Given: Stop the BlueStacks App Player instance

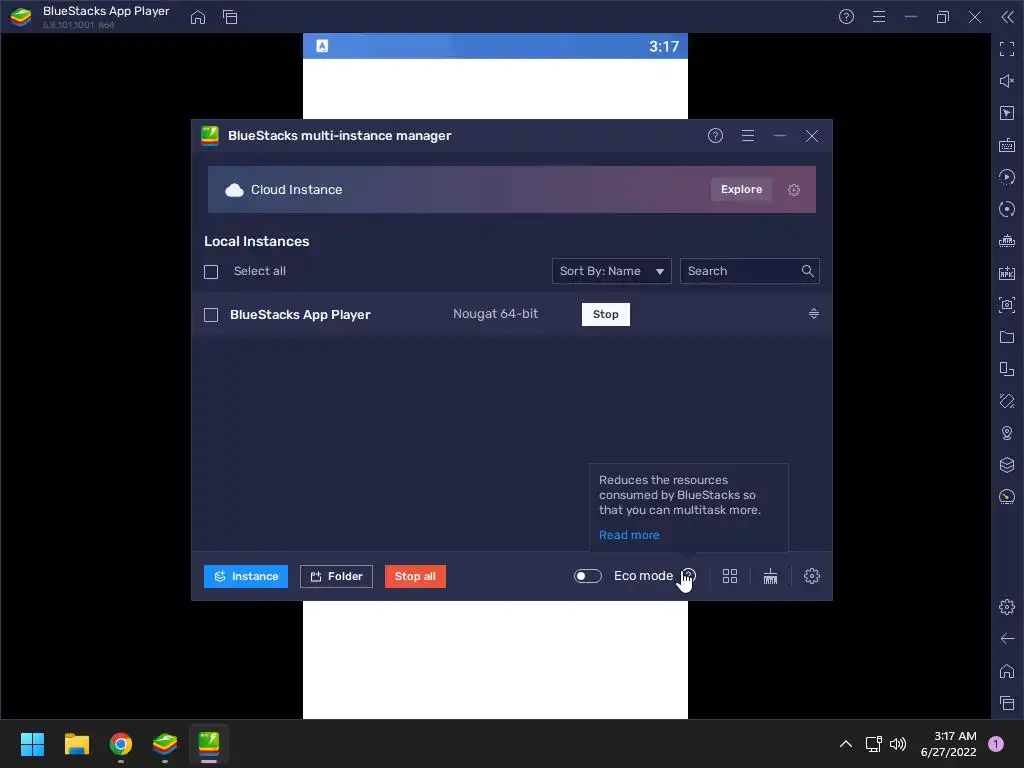Looking at the screenshot, I should tap(605, 314).
